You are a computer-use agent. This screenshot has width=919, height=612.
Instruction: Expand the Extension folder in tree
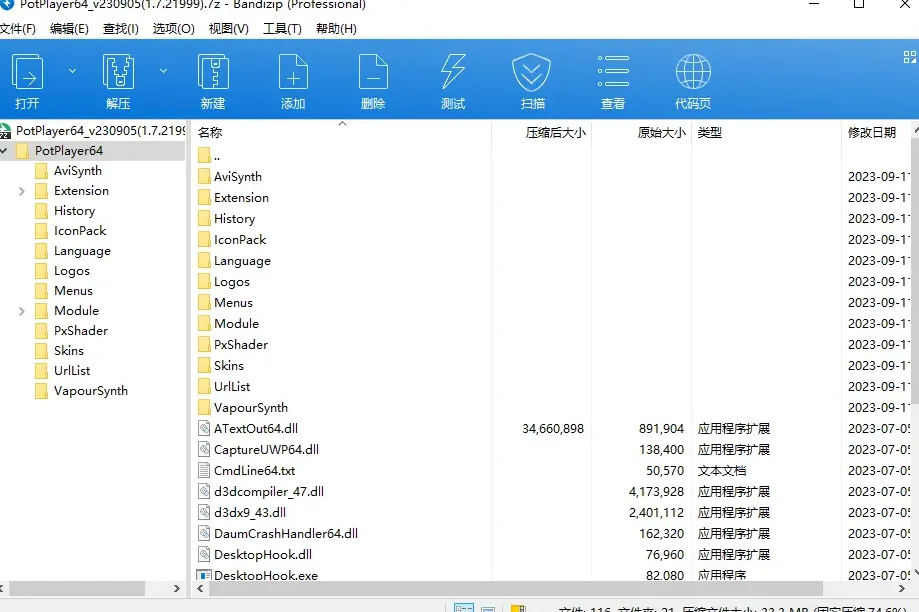tap(22, 191)
